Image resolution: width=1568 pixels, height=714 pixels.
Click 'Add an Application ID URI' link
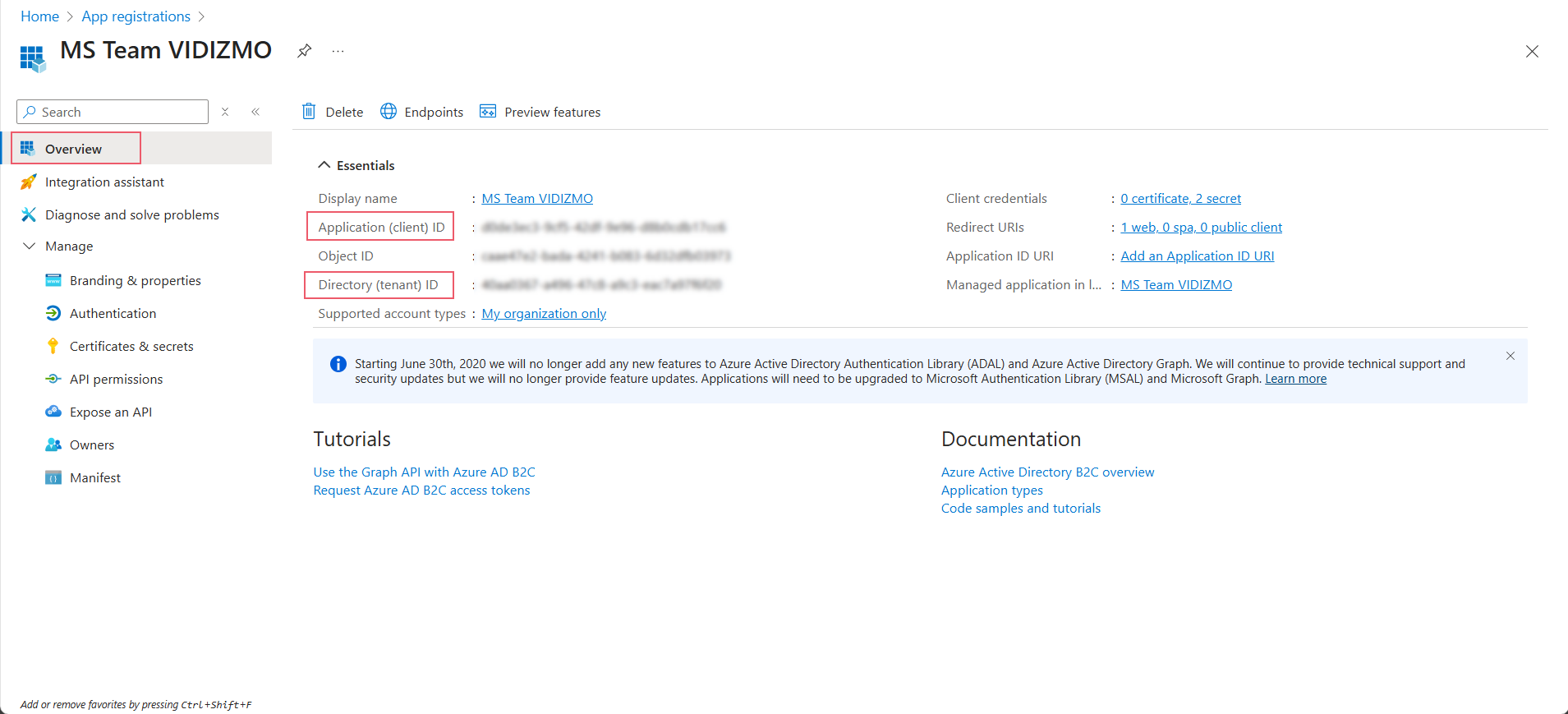point(1197,256)
